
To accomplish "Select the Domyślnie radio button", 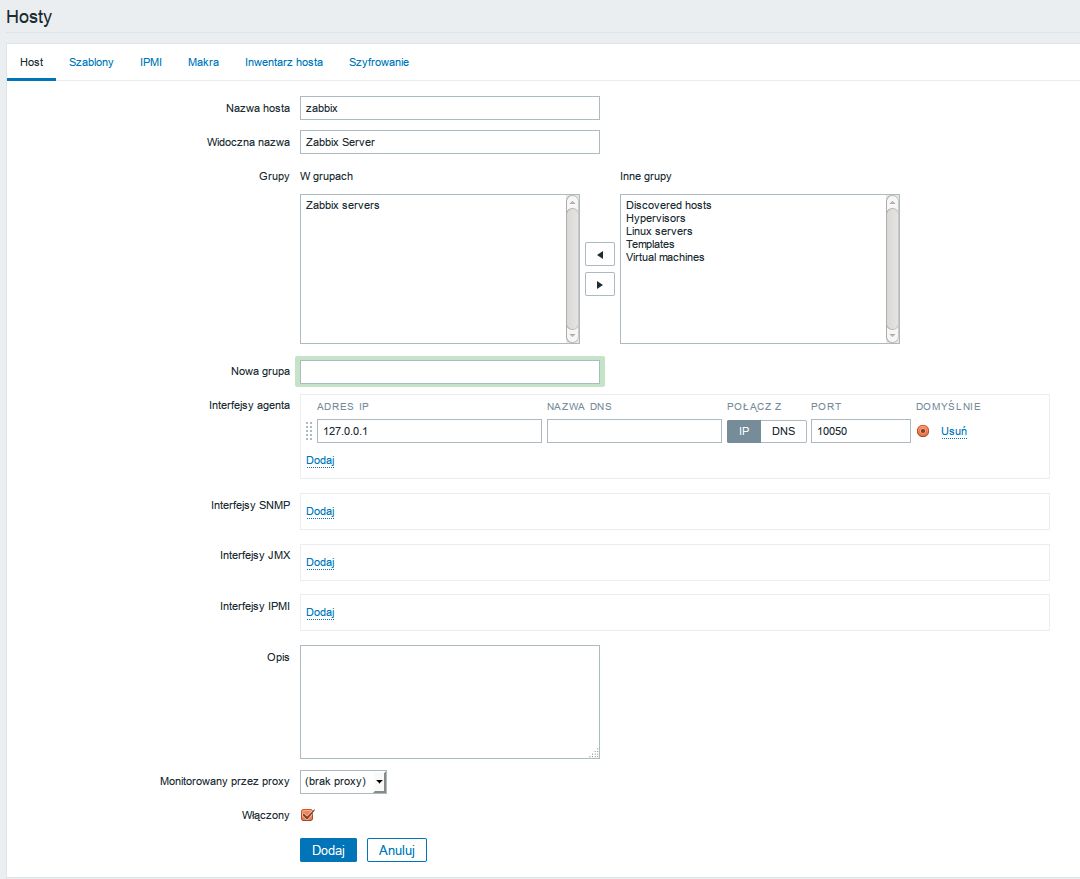I will click(923, 431).
